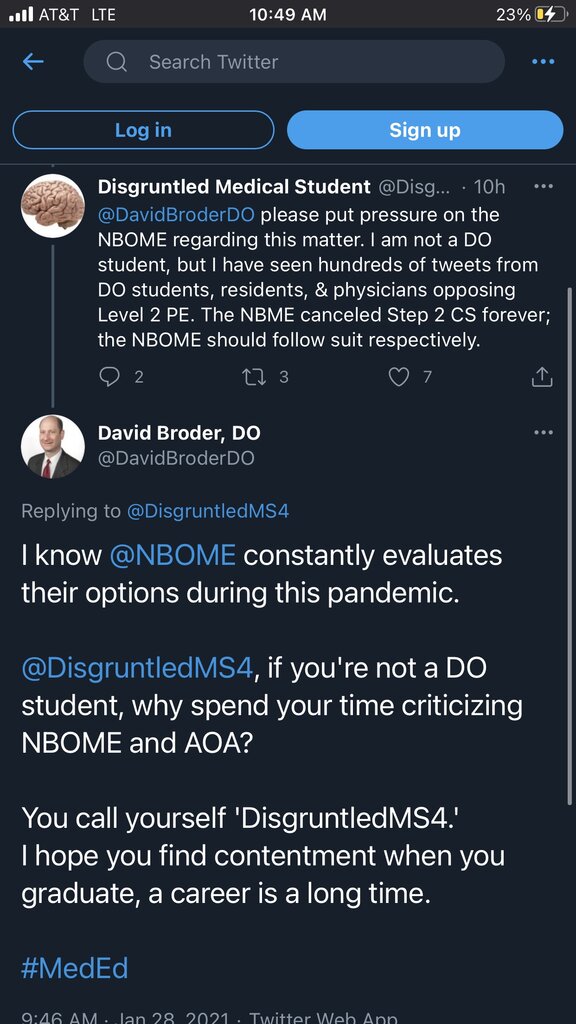Open @DisgruntledMS4 in Replying to line
This screenshot has width=576, height=1024.
208,511
